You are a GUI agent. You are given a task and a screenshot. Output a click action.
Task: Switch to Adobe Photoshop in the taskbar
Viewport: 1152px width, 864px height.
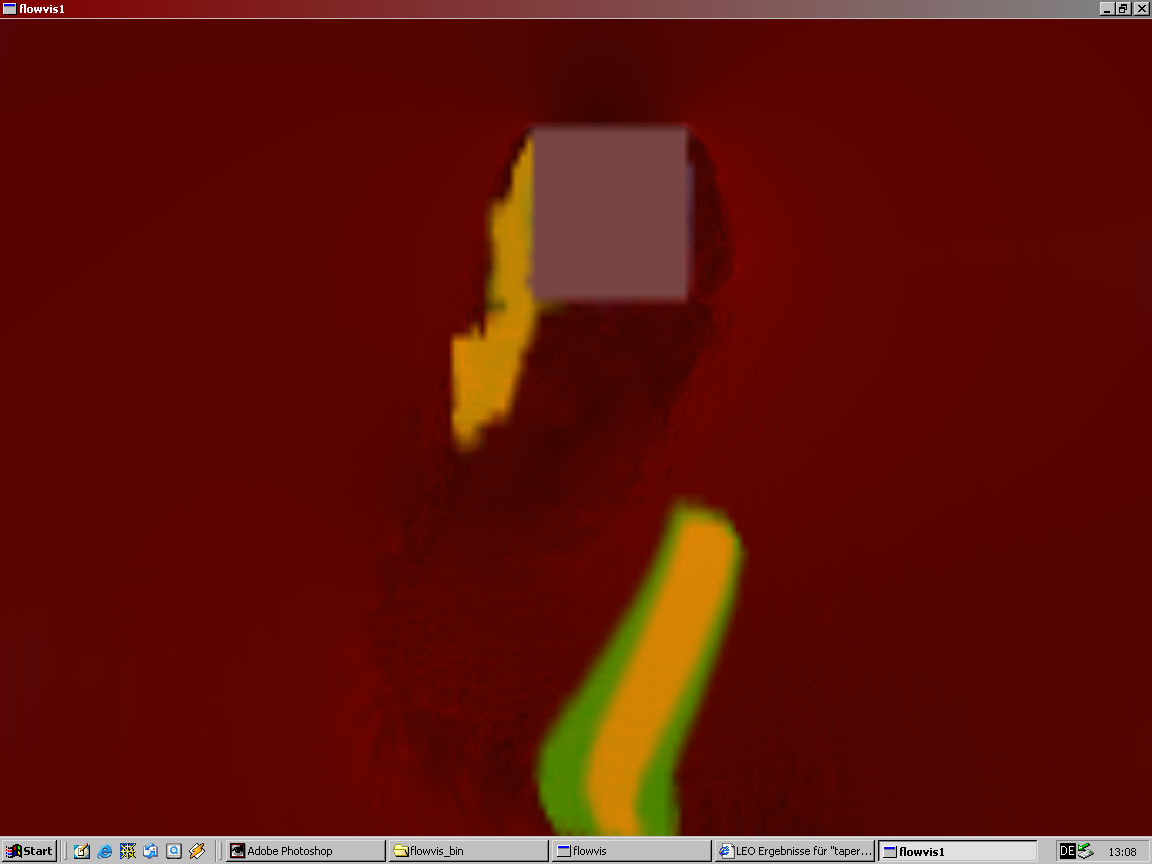304,851
